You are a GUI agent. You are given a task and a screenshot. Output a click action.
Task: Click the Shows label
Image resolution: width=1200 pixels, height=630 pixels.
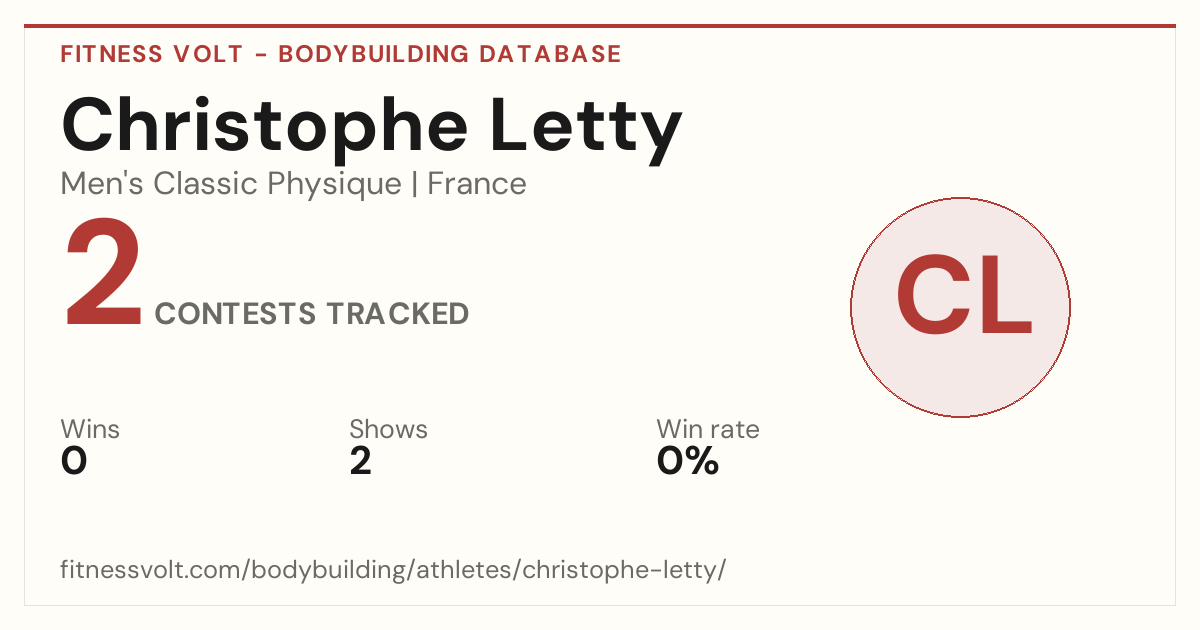click(x=388, y=430)
